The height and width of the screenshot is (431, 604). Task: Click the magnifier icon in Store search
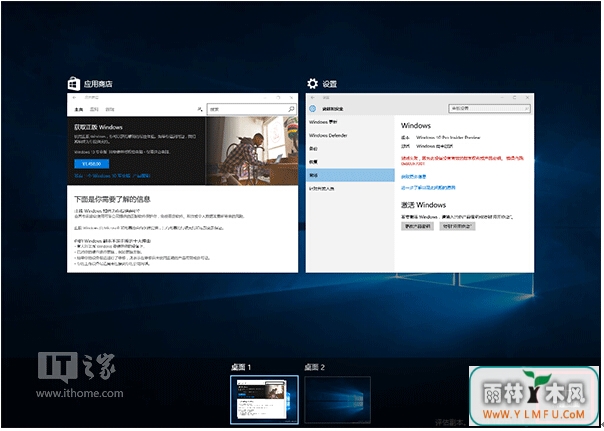[x=291, y=109]
